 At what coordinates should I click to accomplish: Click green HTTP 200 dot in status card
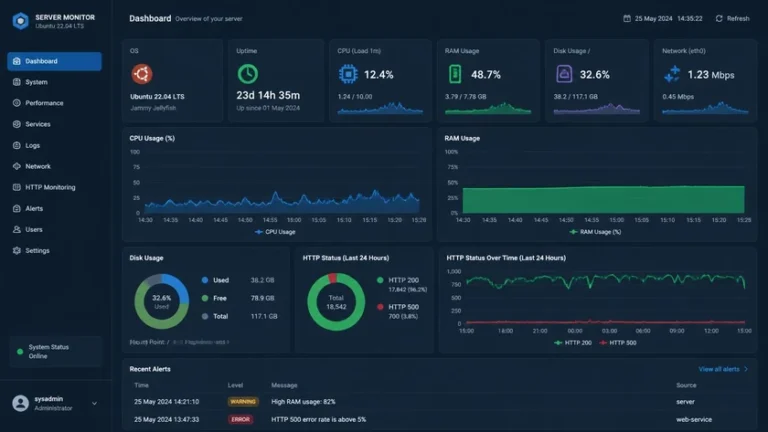point(380,280)
